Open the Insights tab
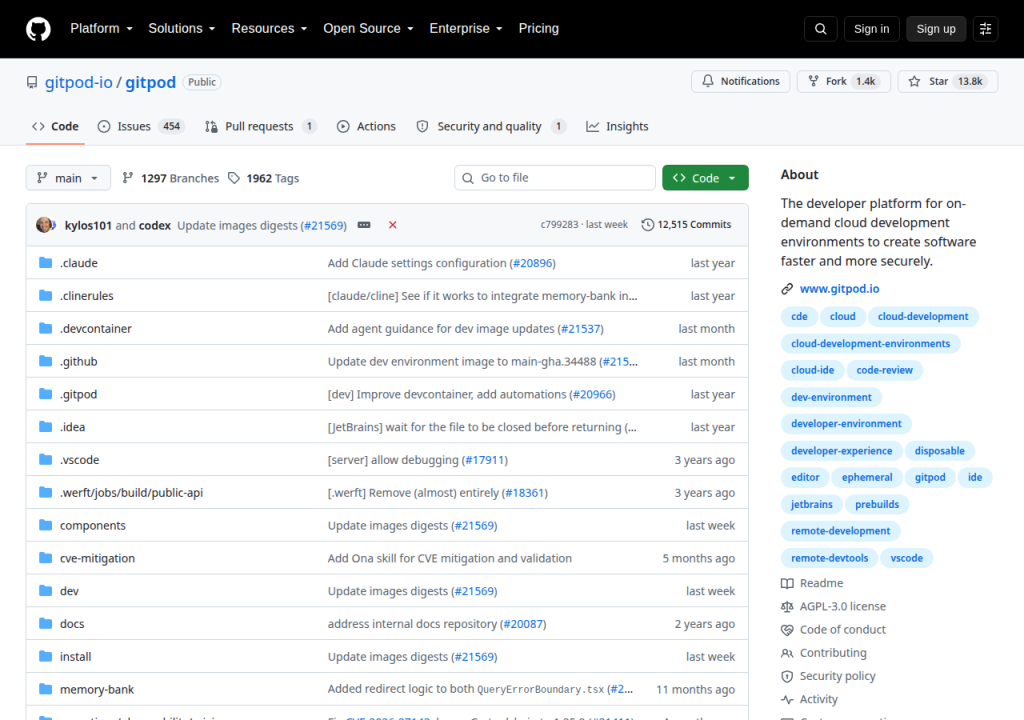 (617, 126)
